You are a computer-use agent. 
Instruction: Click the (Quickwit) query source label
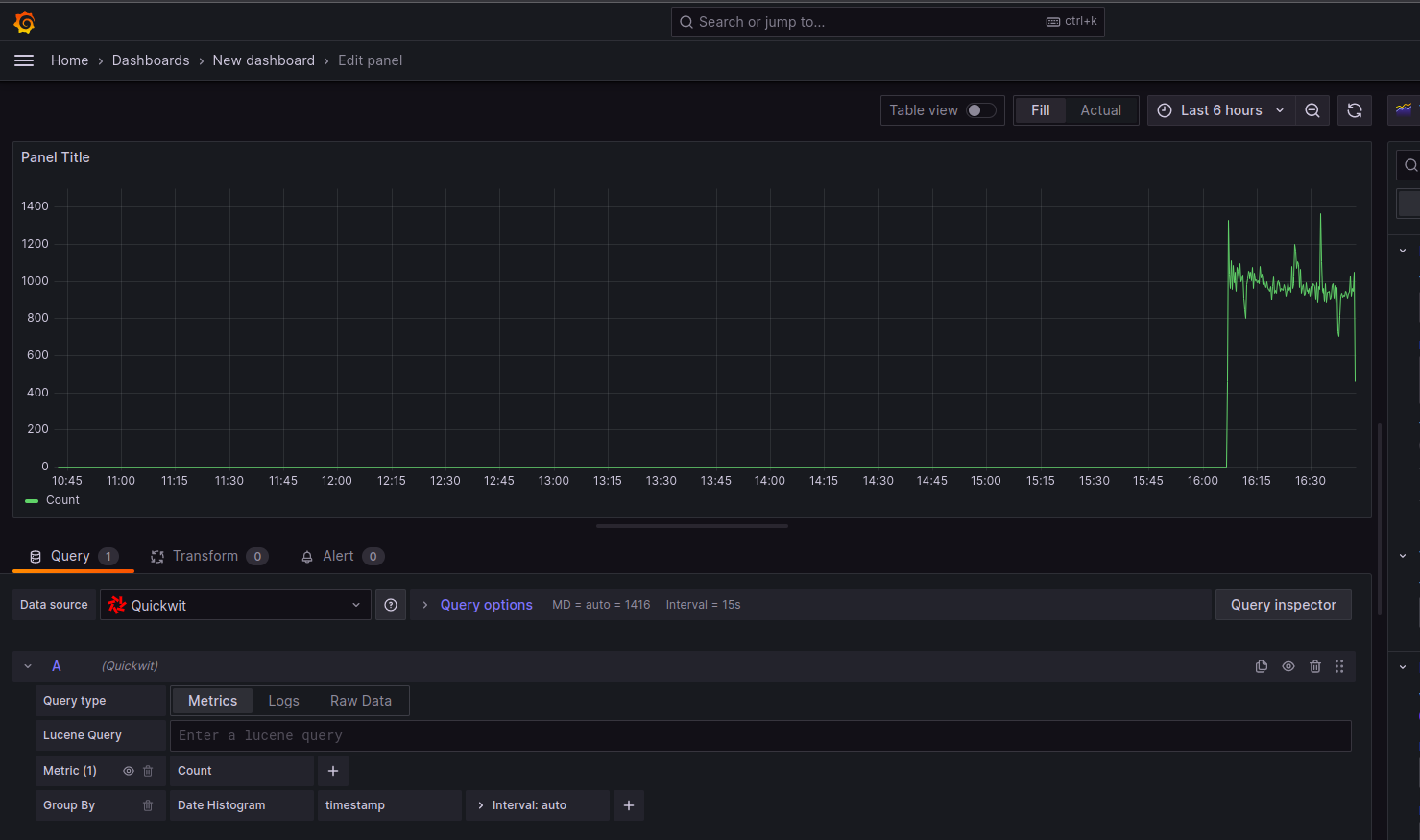pyautogui.click(x=130, y=666)
